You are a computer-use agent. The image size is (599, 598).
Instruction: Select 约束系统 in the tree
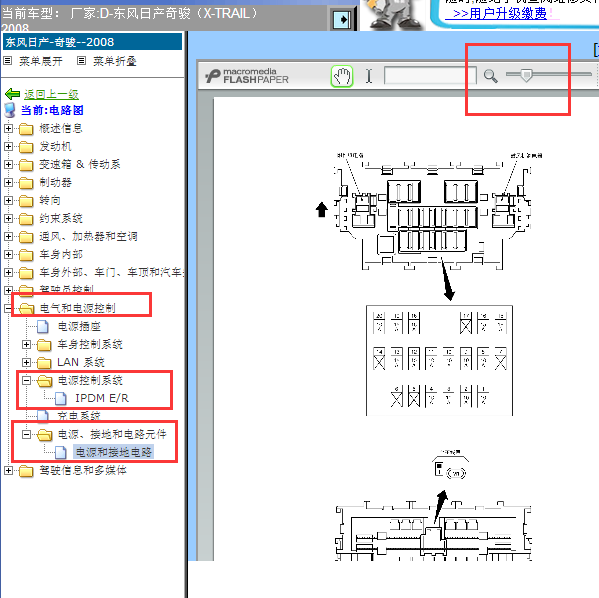point(61,218)
